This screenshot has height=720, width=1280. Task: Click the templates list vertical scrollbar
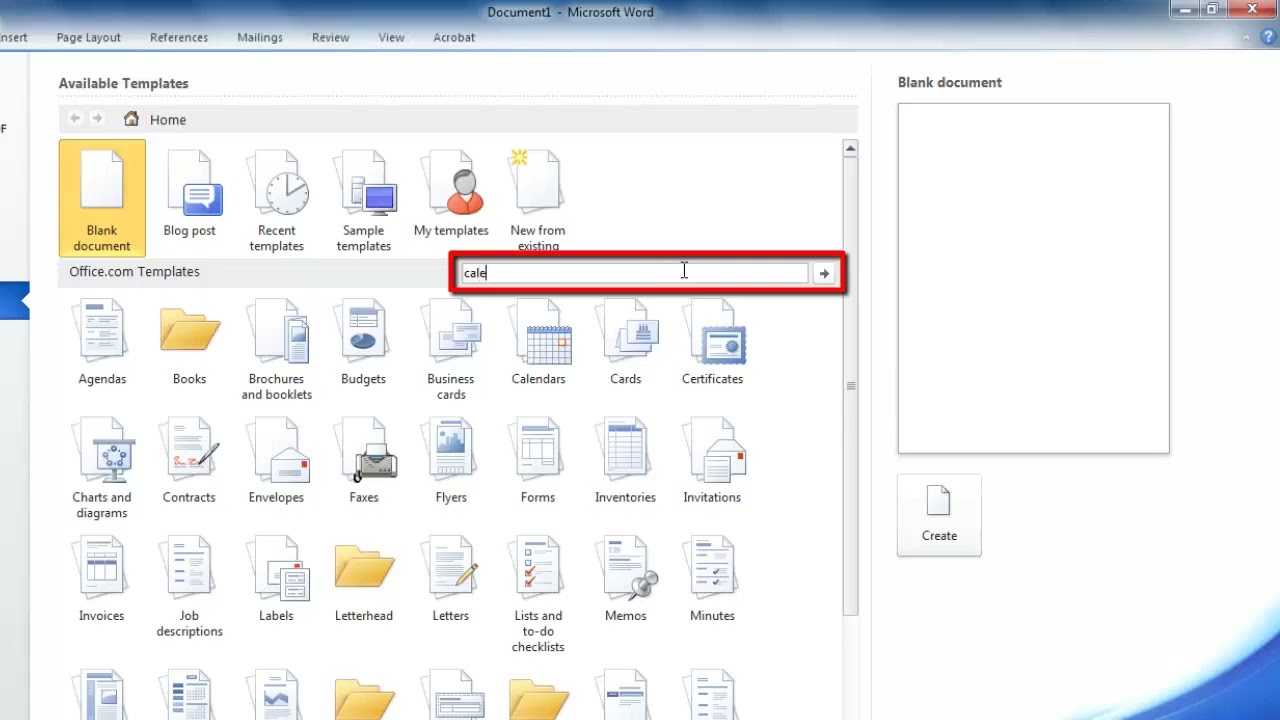pos(850,385)
